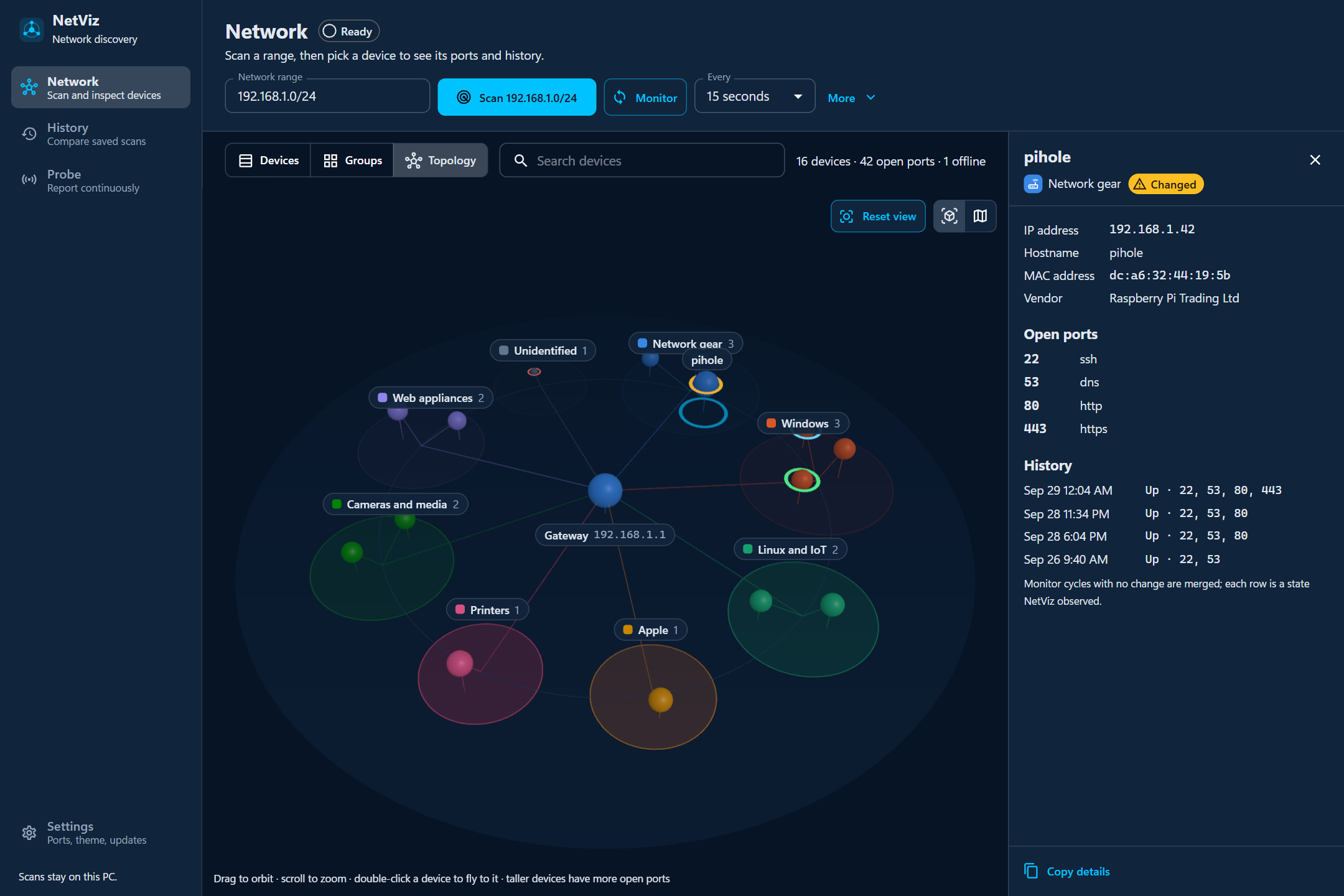Click the Web appliances group label
1344x896 pixels.
pos(431,398)
